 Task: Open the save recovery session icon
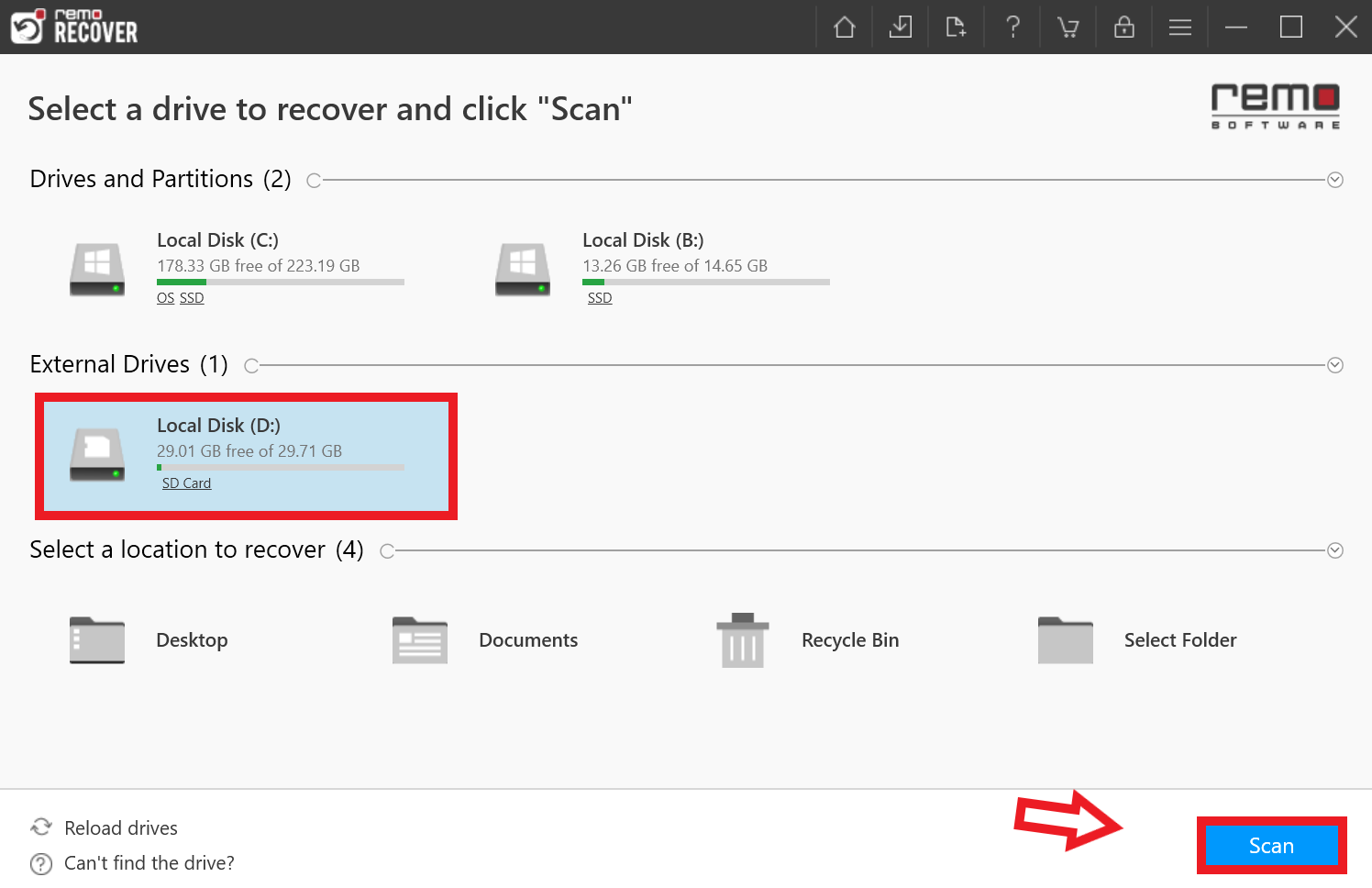point(901,28)
